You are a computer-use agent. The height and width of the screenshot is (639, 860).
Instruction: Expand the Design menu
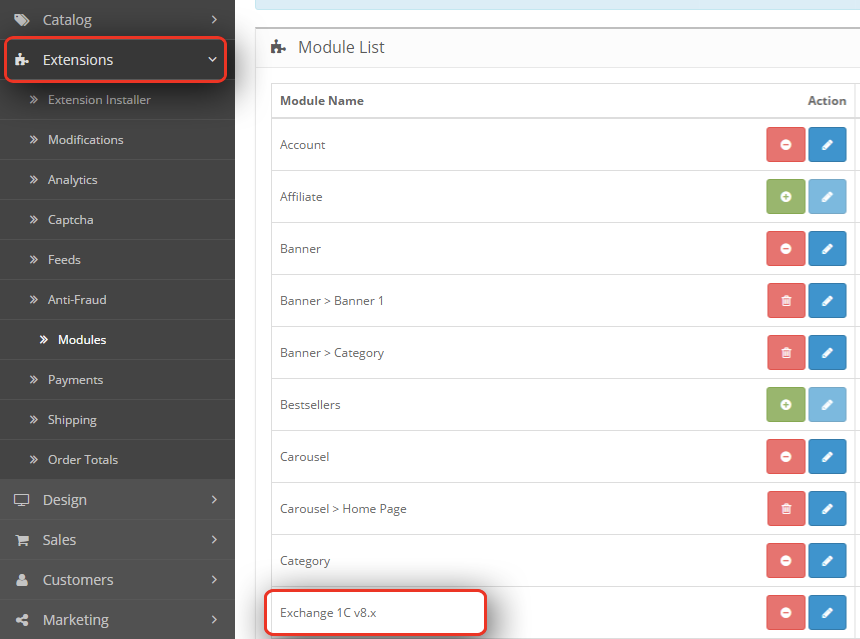click(117, 500)
